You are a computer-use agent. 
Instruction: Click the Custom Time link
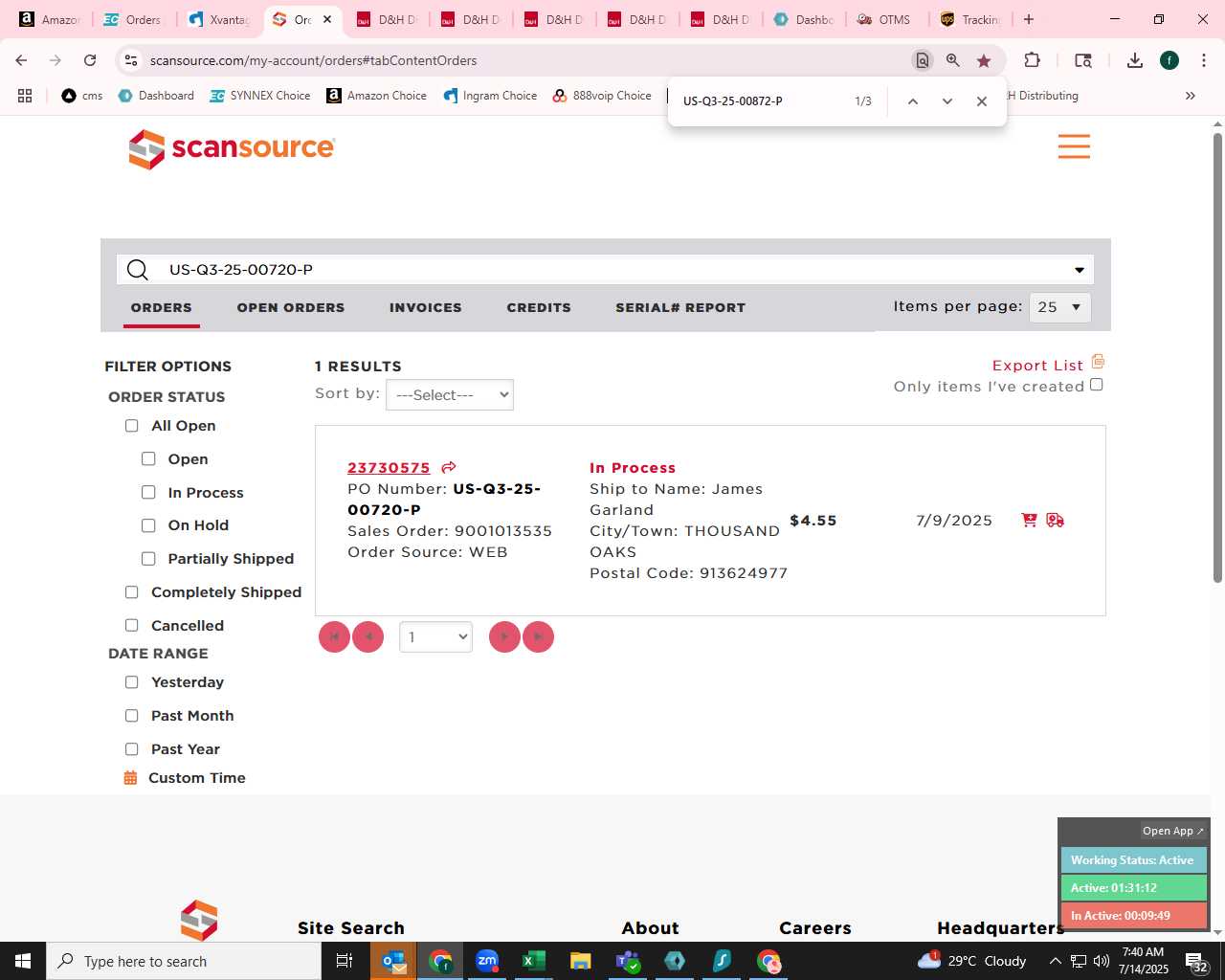pyautogui.click(x=197, y=778)
